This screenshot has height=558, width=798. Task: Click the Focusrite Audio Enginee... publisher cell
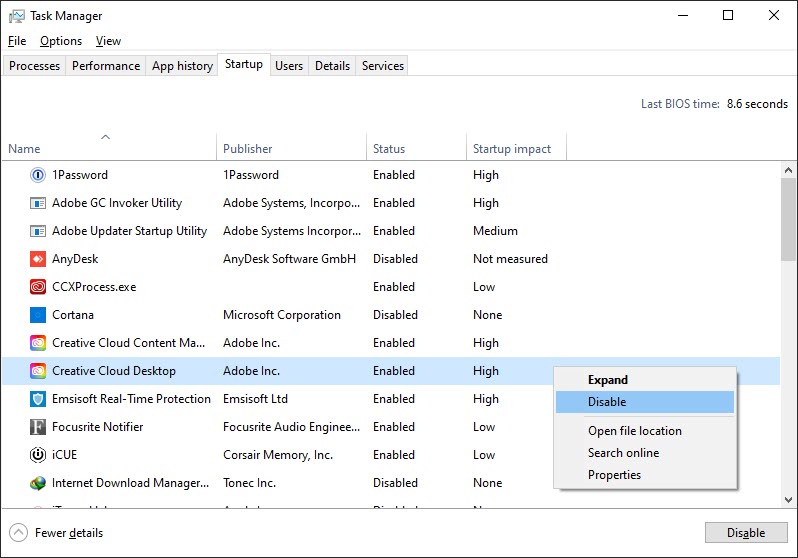tap(291, 427)
